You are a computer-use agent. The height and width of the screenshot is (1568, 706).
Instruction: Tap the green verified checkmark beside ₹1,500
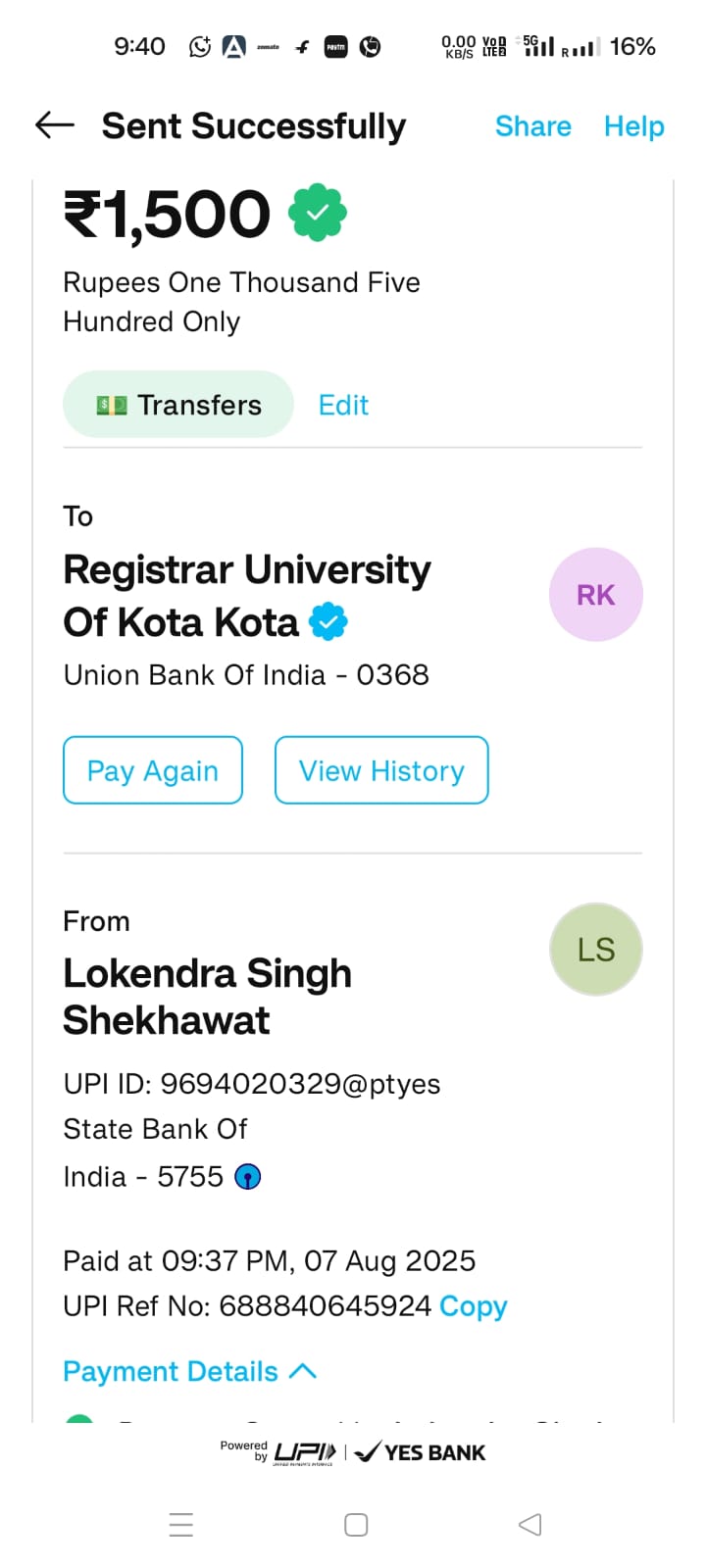(x=318, y=213)
